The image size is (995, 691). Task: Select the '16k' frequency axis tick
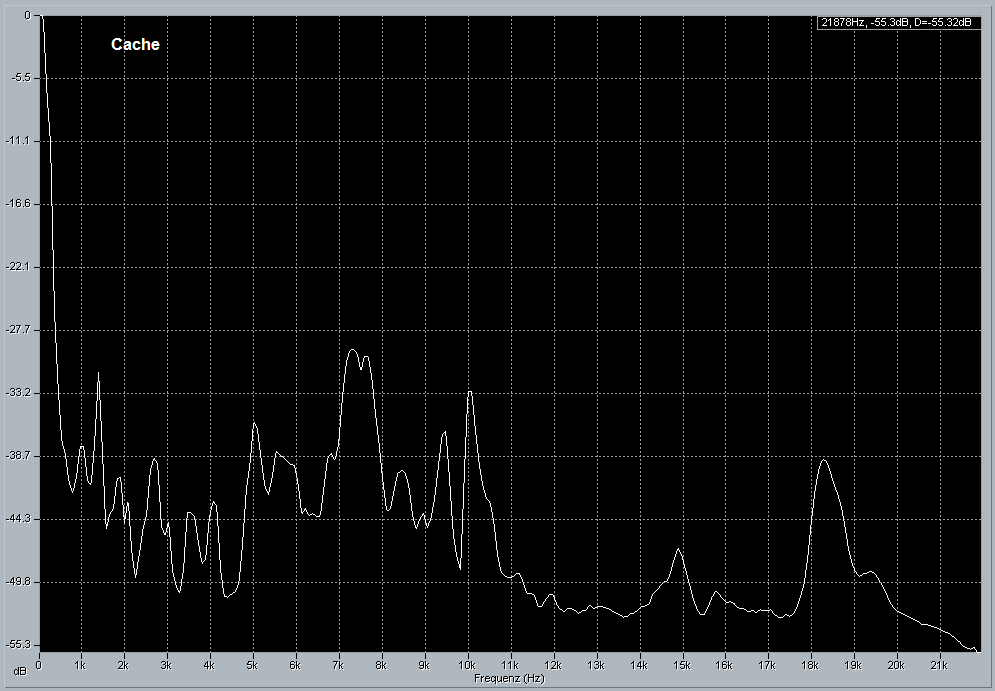coord(724,666)
